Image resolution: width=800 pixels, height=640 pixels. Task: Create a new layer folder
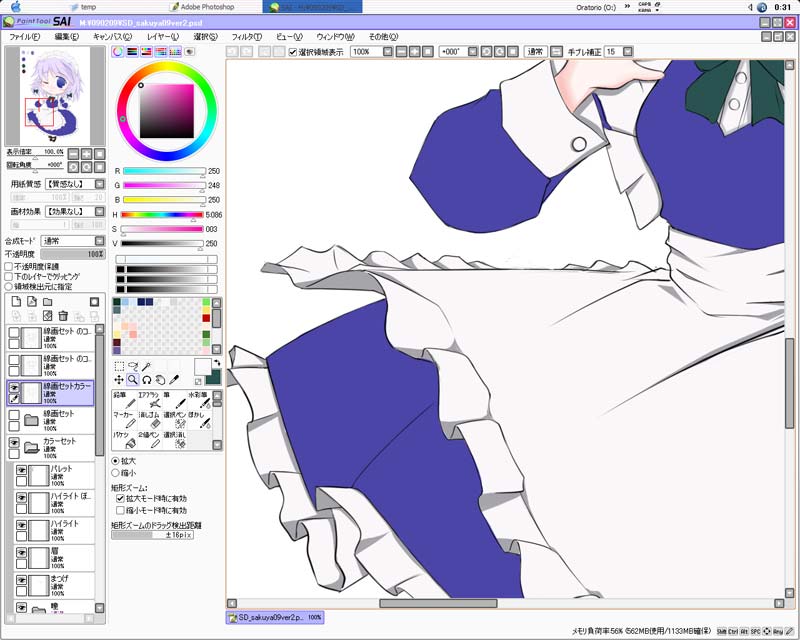47,302
